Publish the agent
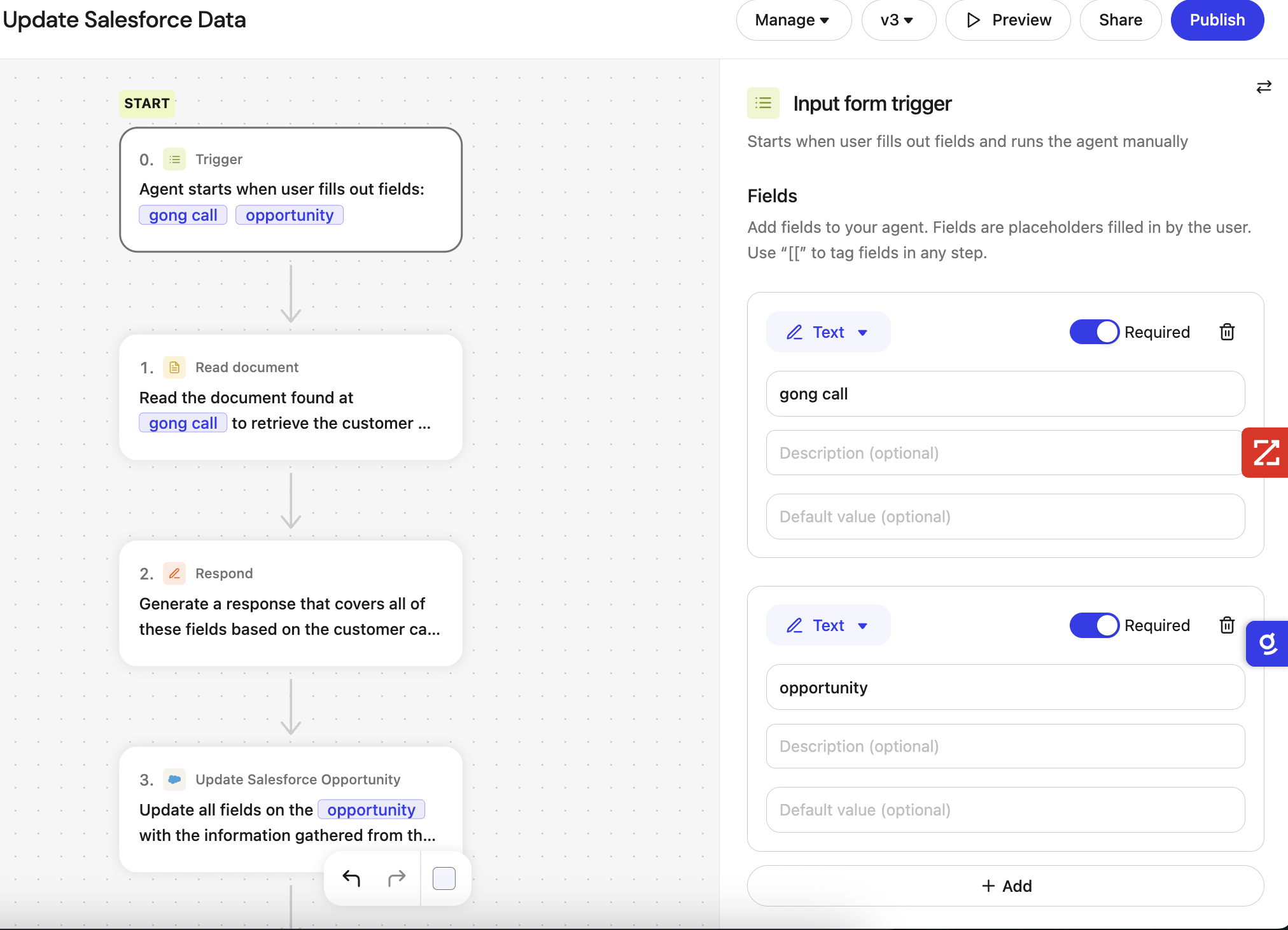 pos(1217,20)
